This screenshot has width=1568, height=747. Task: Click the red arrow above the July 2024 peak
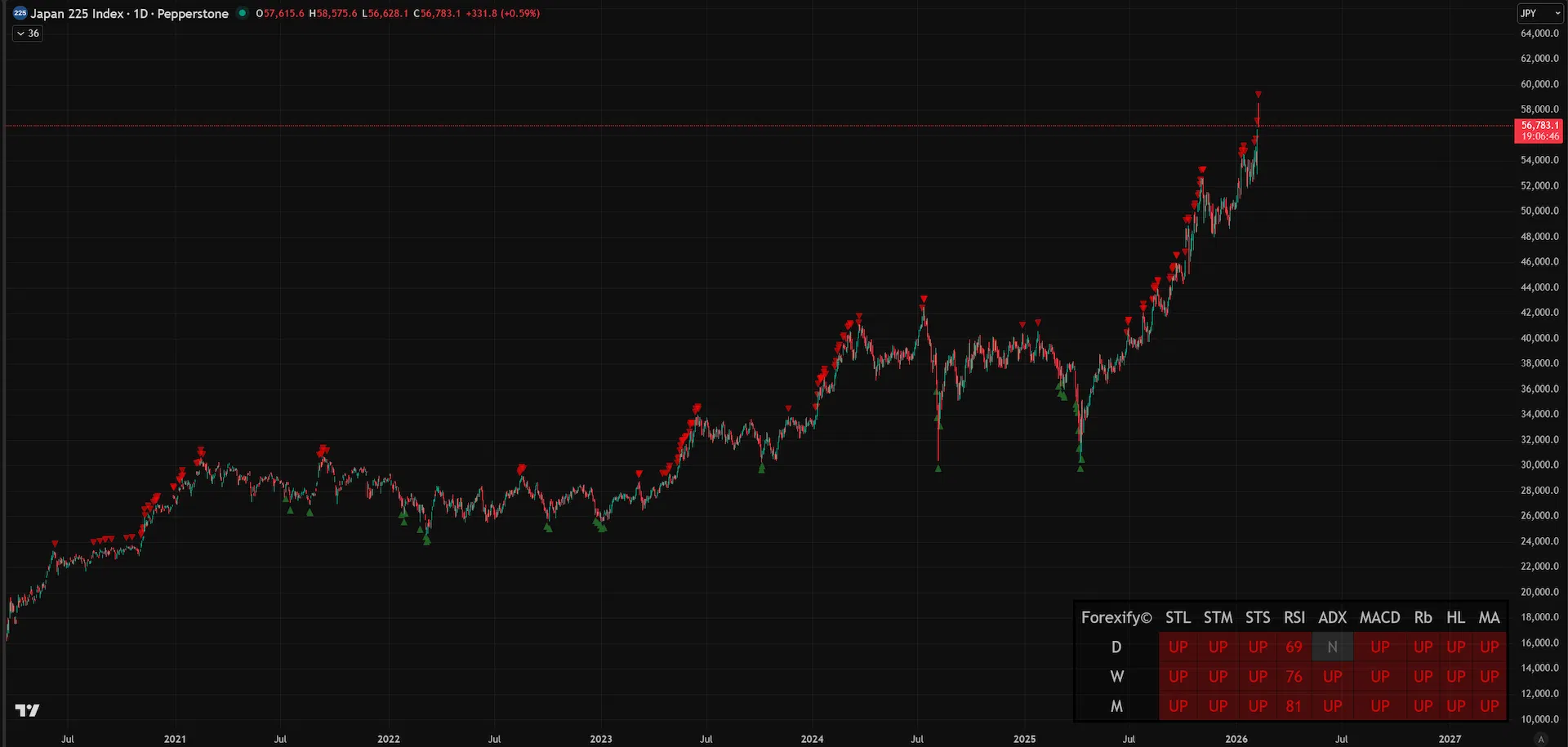pyautogui.click(x=924, y=299)
